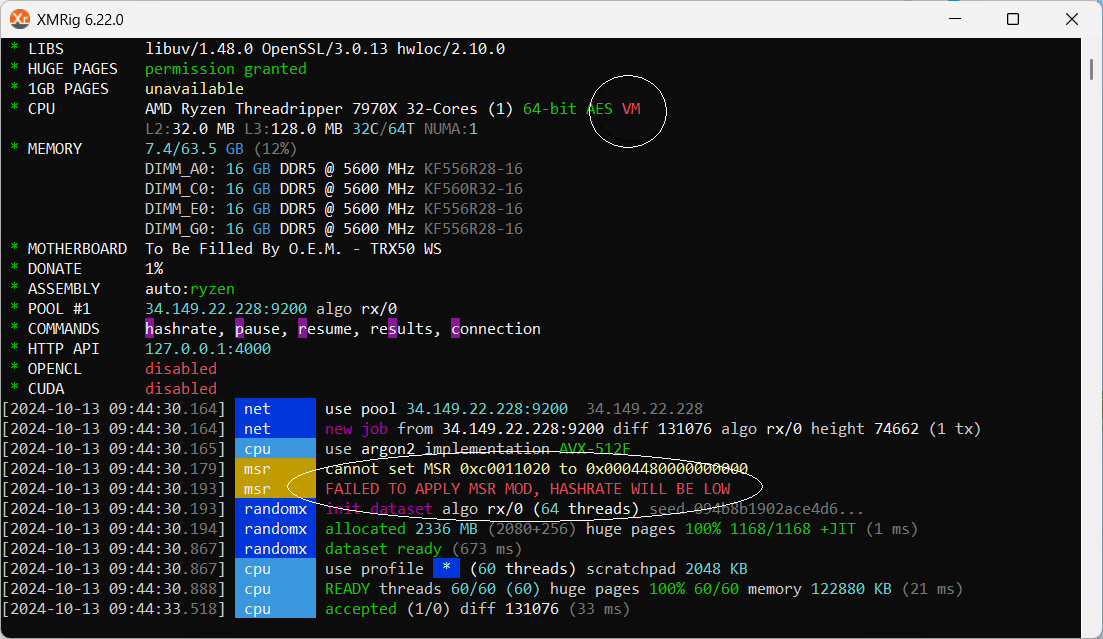Click the 'init dataset' log text
This screenshot has height=639, width=1103.
(378, 509)
